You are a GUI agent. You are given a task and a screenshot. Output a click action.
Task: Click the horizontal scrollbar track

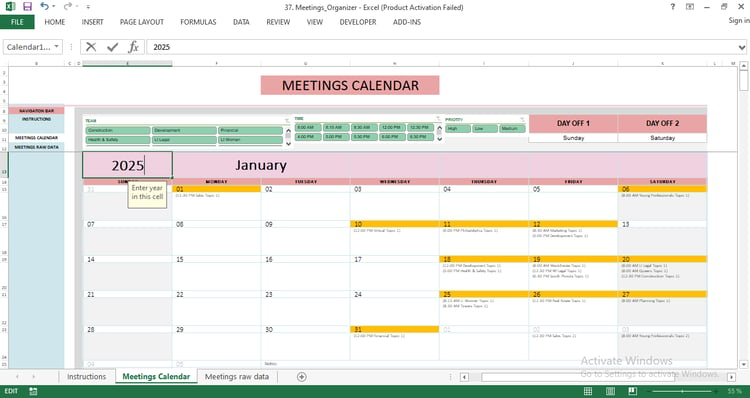598,377
